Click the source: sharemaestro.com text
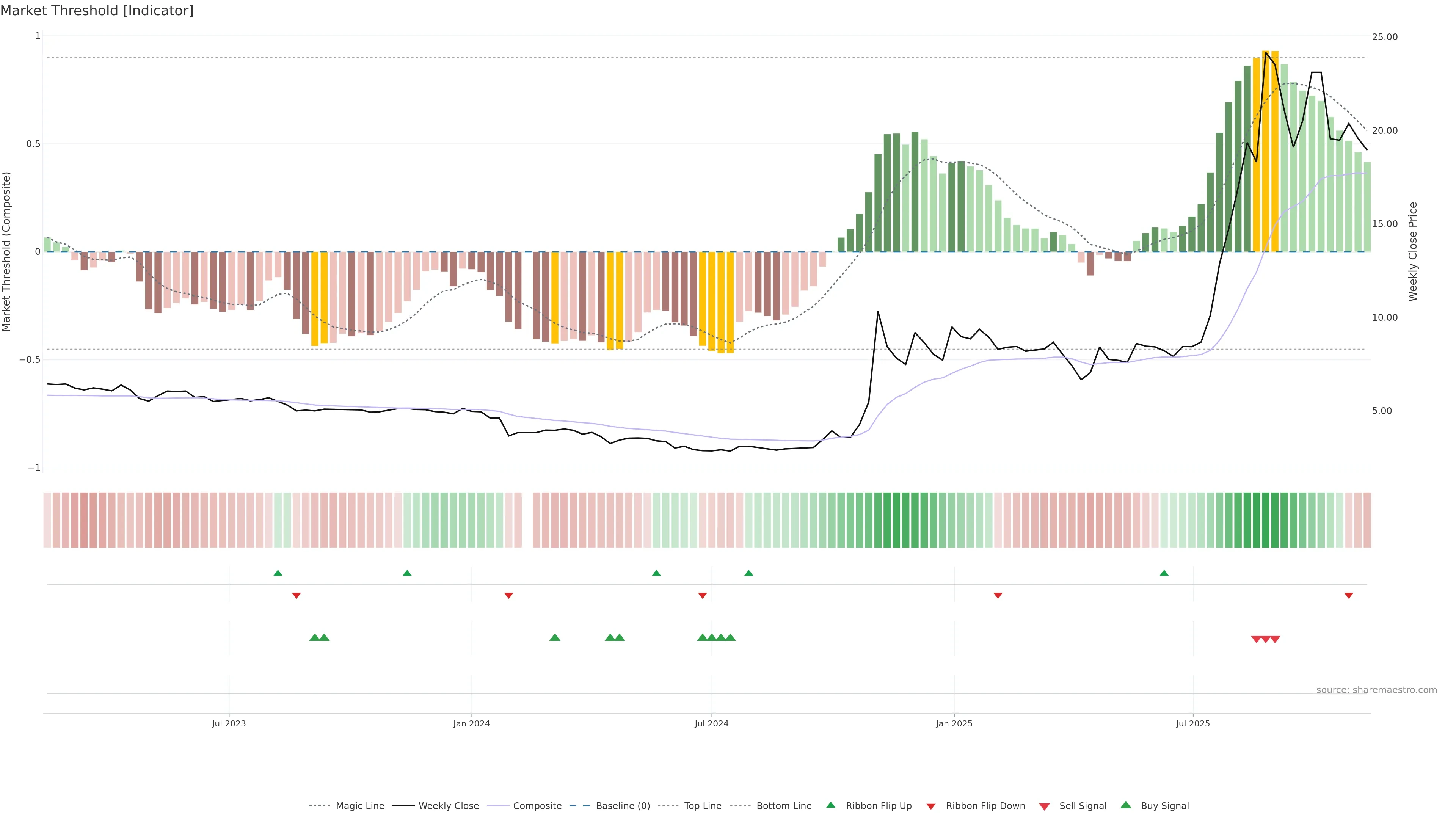Image resolution: width=1456 pixels, height=819 pixels. (1376, 690)
